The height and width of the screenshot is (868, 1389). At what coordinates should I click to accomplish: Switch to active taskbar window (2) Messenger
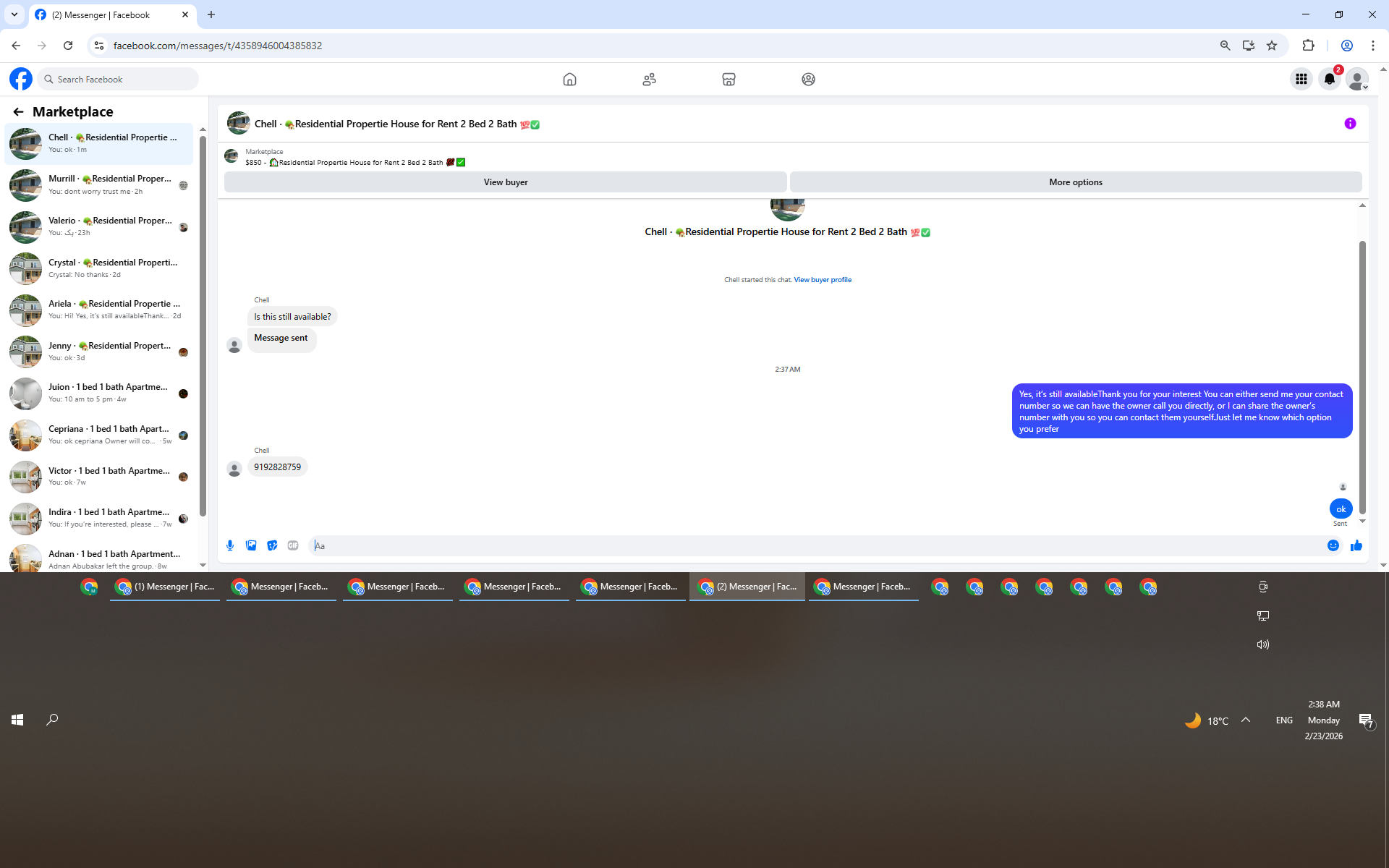point(747,587)
